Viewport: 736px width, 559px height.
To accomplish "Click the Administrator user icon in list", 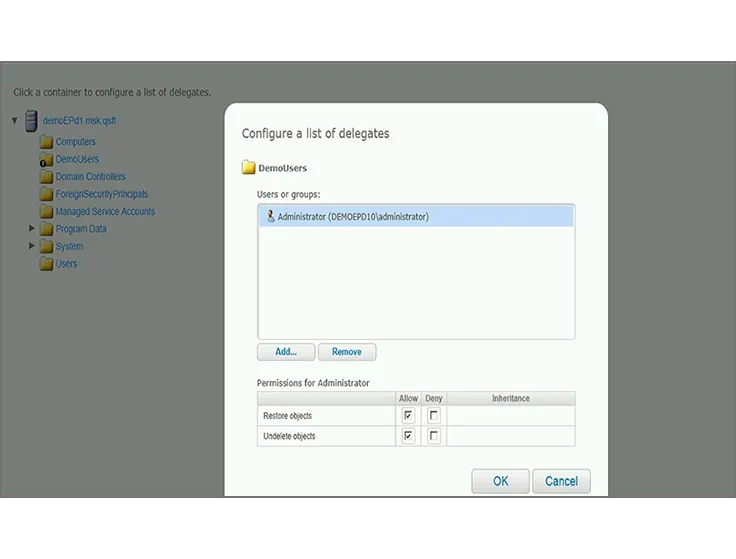I will click(x=270, y=216).
